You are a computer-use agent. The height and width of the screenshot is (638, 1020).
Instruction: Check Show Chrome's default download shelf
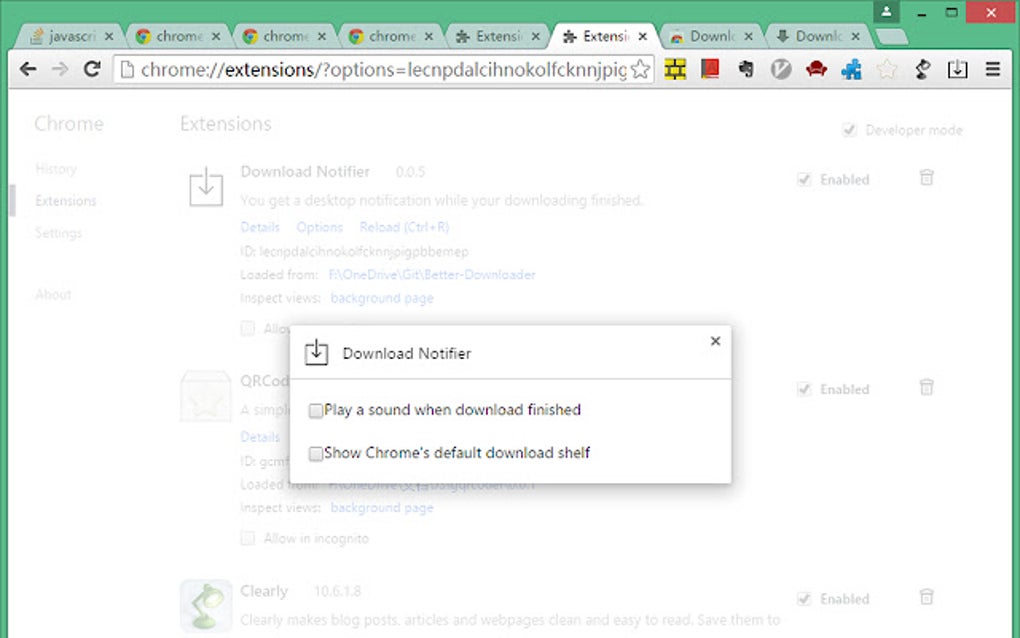pyautogui.click(x=316, y=454)
